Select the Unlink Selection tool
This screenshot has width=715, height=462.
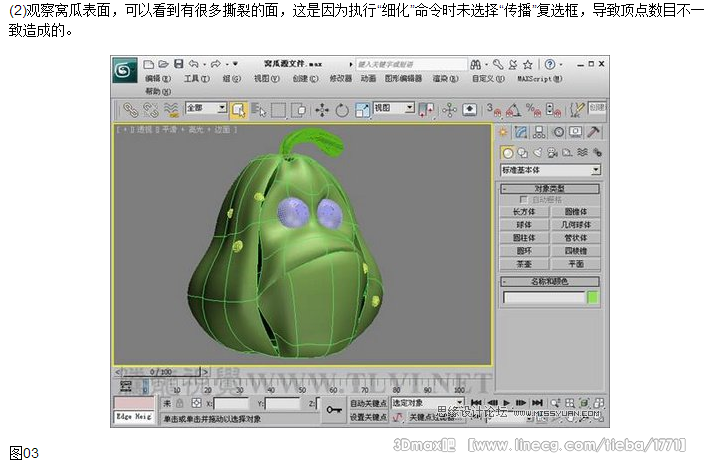pos(150,110)
